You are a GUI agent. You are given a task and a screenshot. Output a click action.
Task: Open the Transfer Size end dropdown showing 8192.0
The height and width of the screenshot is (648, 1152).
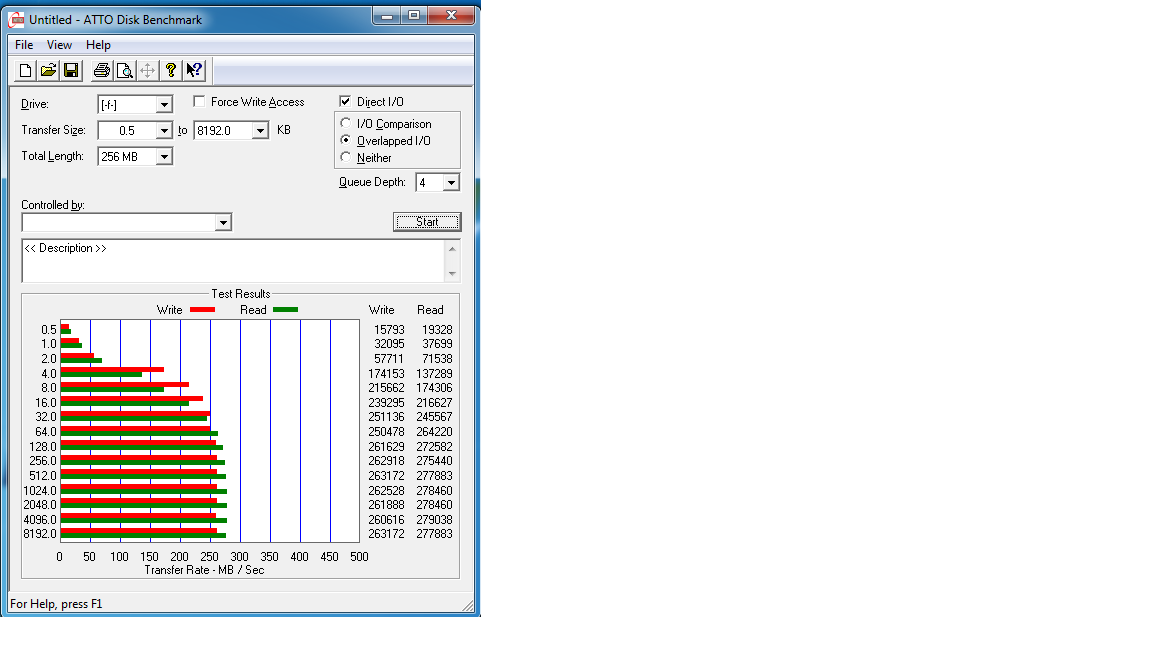pyautogui.click(x=260, y=131)
